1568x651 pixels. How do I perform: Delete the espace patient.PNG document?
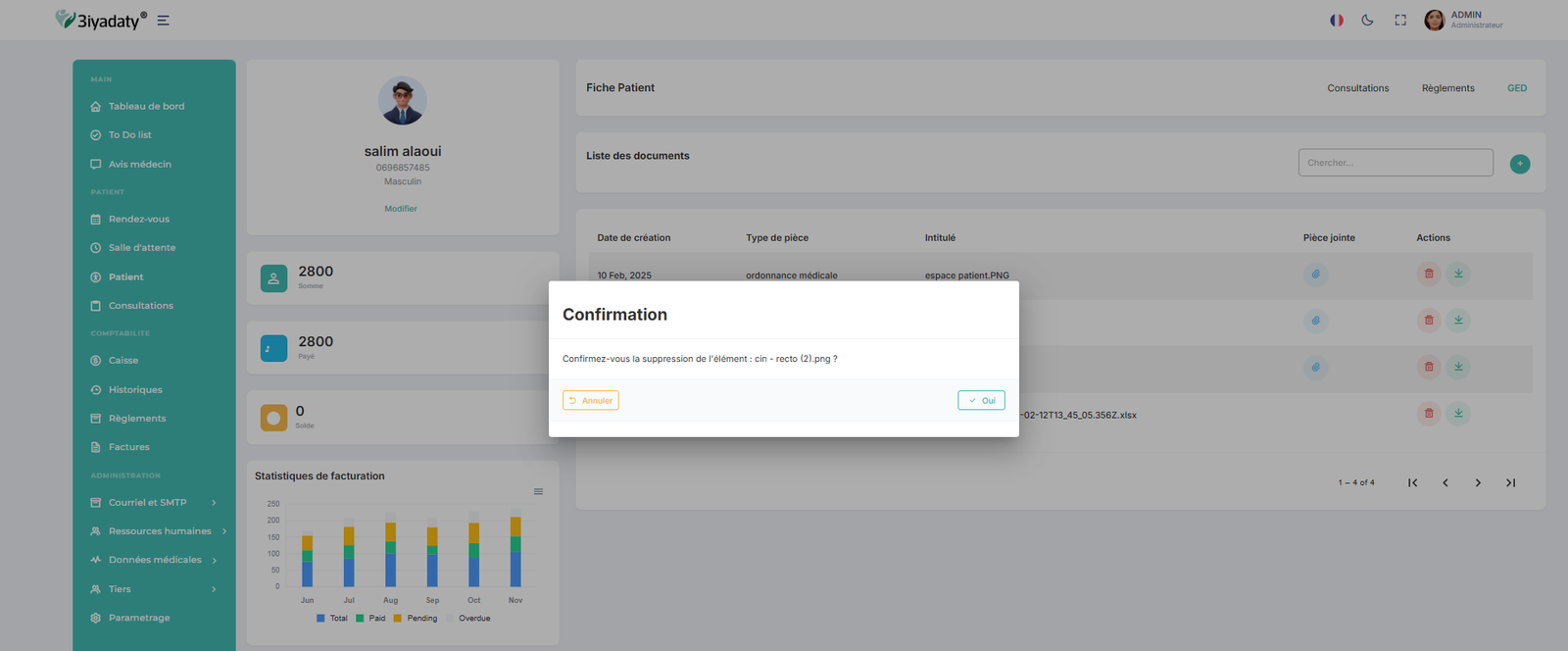click(x=1428, y=274)
